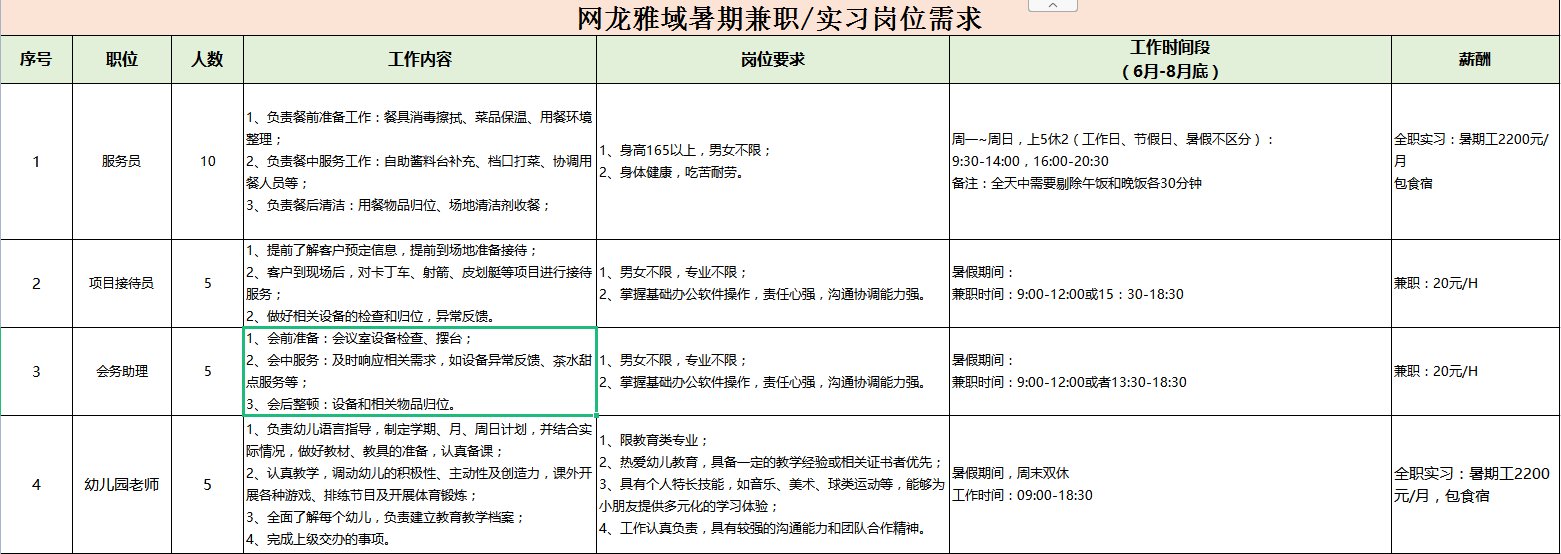This screenshot has height=554, width=1561.
Task: Select serial number cell 2
Action: [x=36, y=283]
